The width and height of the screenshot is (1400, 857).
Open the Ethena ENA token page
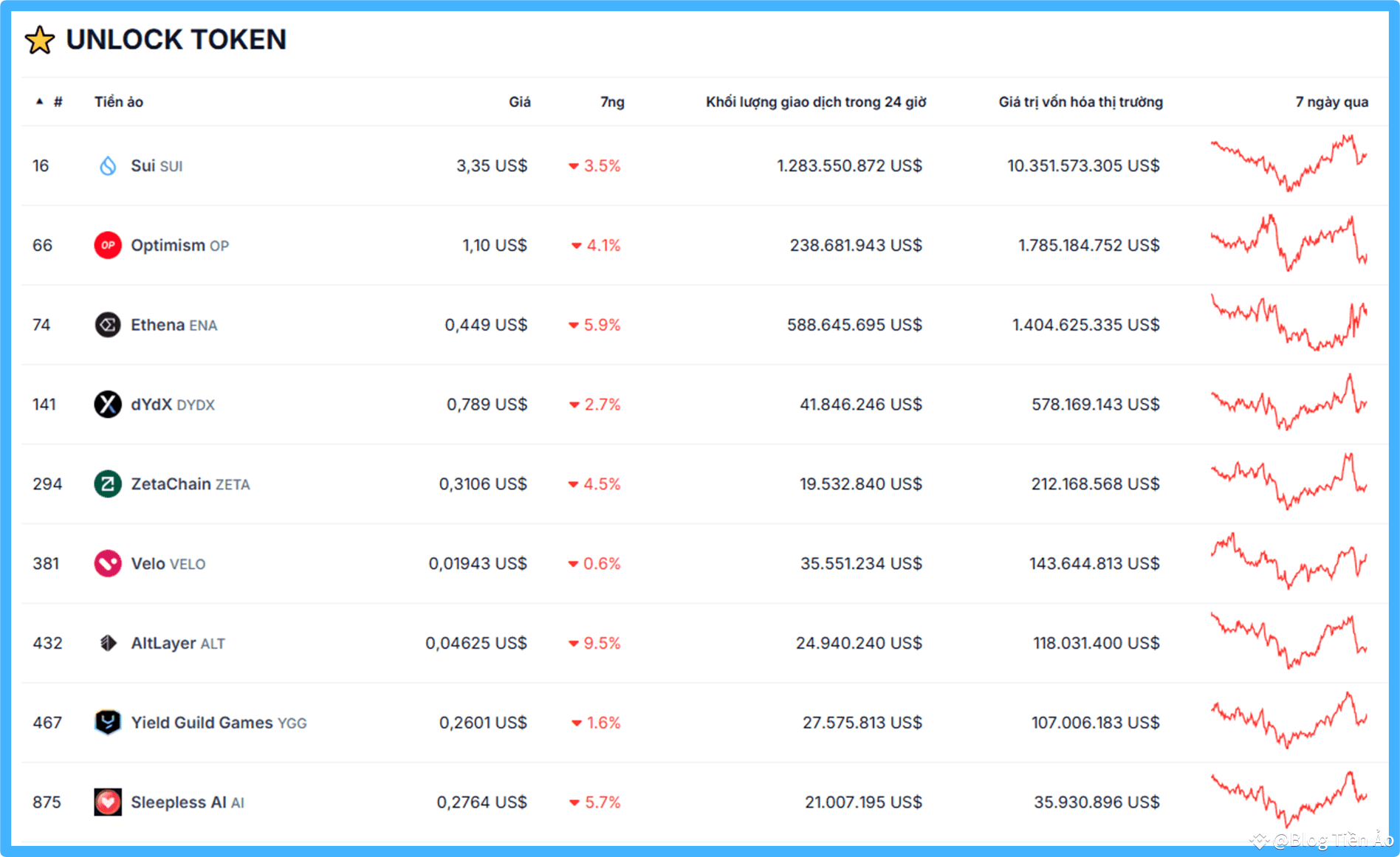tap(173, 324)
